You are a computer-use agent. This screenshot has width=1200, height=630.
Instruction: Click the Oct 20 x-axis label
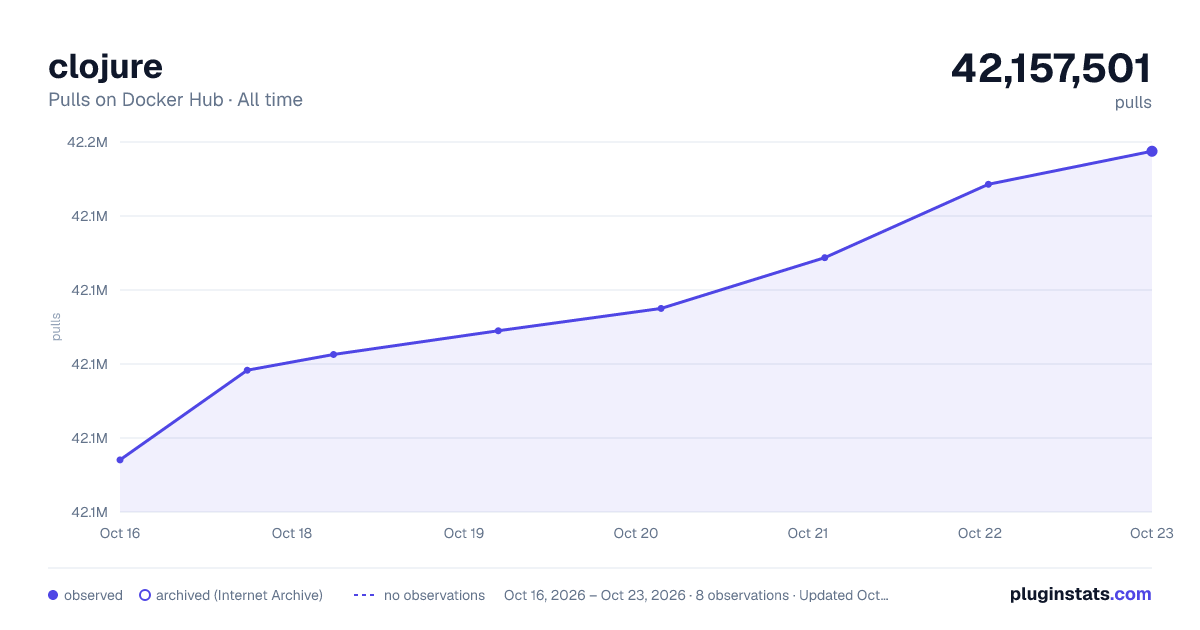coord(636,533)
